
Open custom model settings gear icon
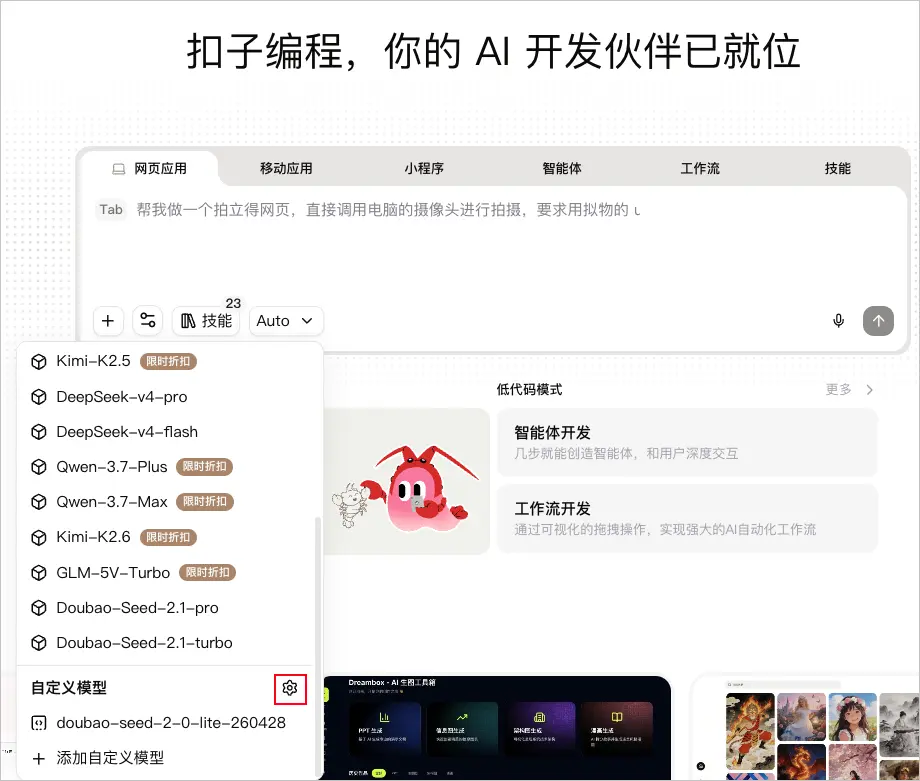pos(290,688)
